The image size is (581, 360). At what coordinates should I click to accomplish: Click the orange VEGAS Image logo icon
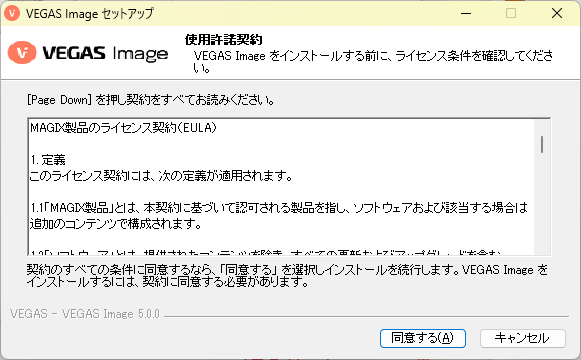22,53
